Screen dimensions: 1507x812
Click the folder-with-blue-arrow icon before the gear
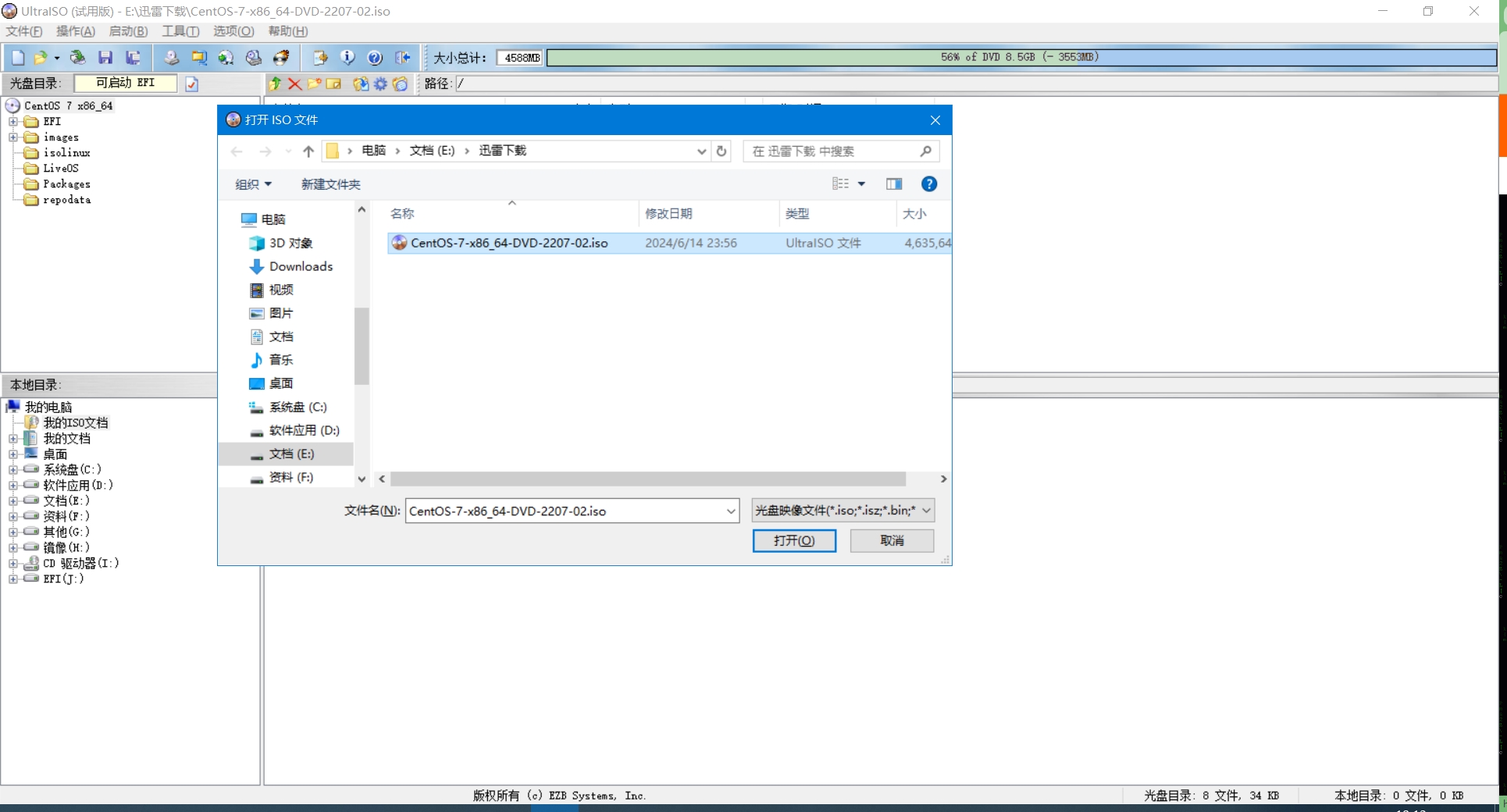[x=361, y=84]
